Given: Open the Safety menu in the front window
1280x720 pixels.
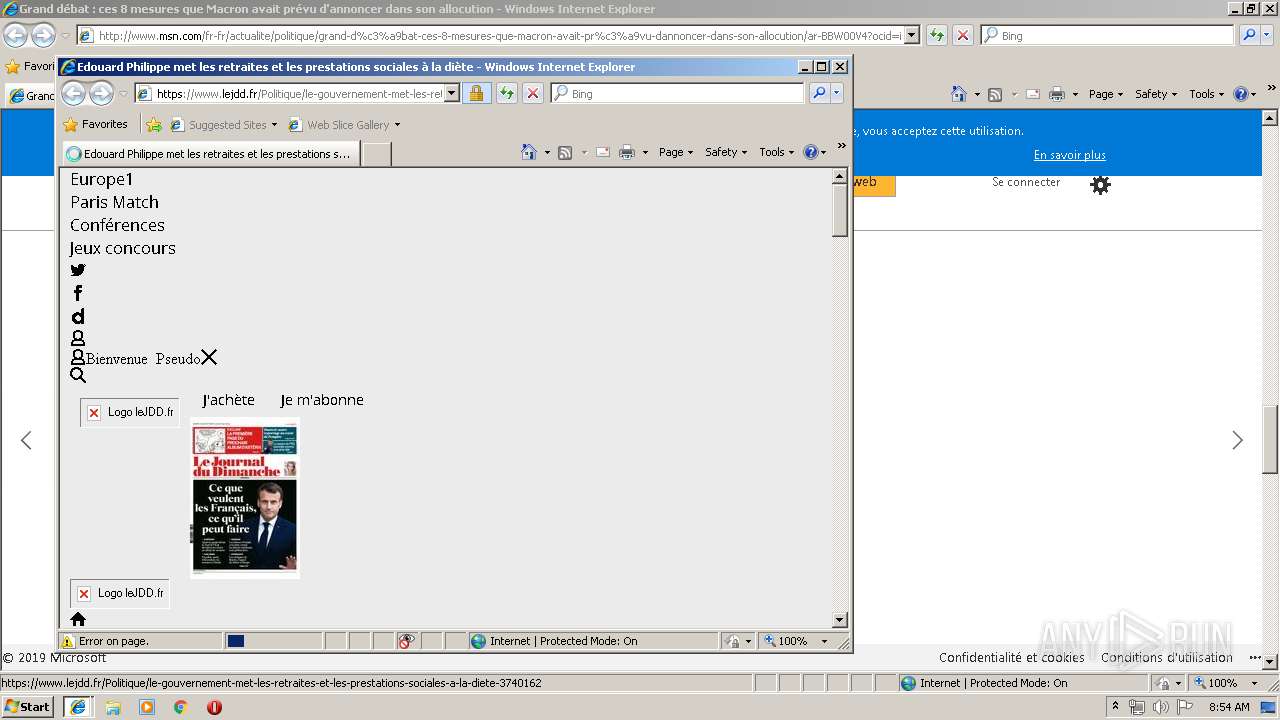Looking at the screenshot, I should 726,152.
